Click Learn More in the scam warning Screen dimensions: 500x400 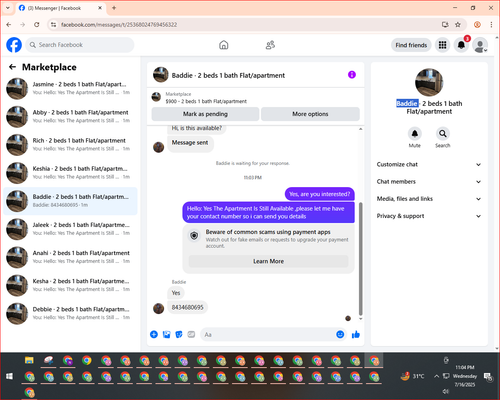click(x=268, y=261)
